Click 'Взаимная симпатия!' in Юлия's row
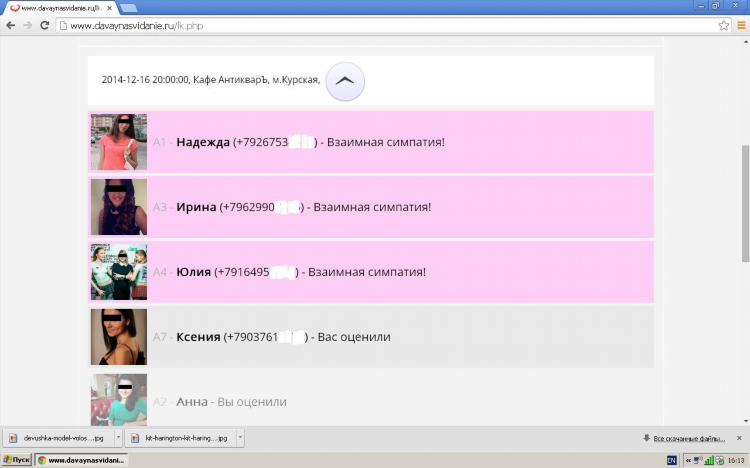Viewport: 750px width, 468px height. tap(367, 272)
